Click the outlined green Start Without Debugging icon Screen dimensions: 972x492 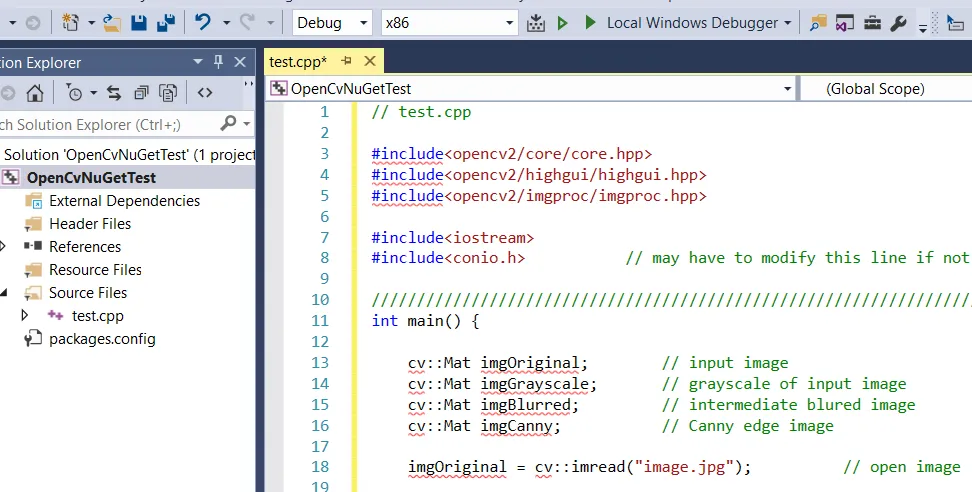[562, 23]
